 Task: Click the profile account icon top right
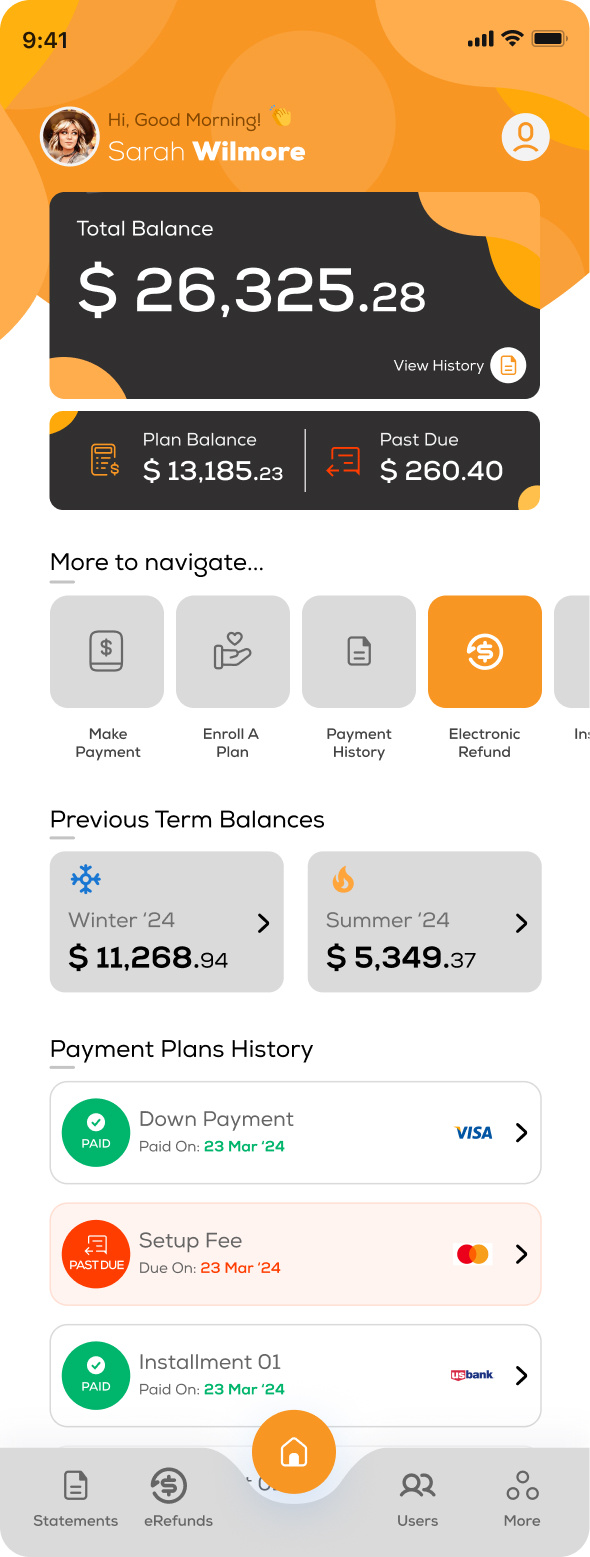525,137
